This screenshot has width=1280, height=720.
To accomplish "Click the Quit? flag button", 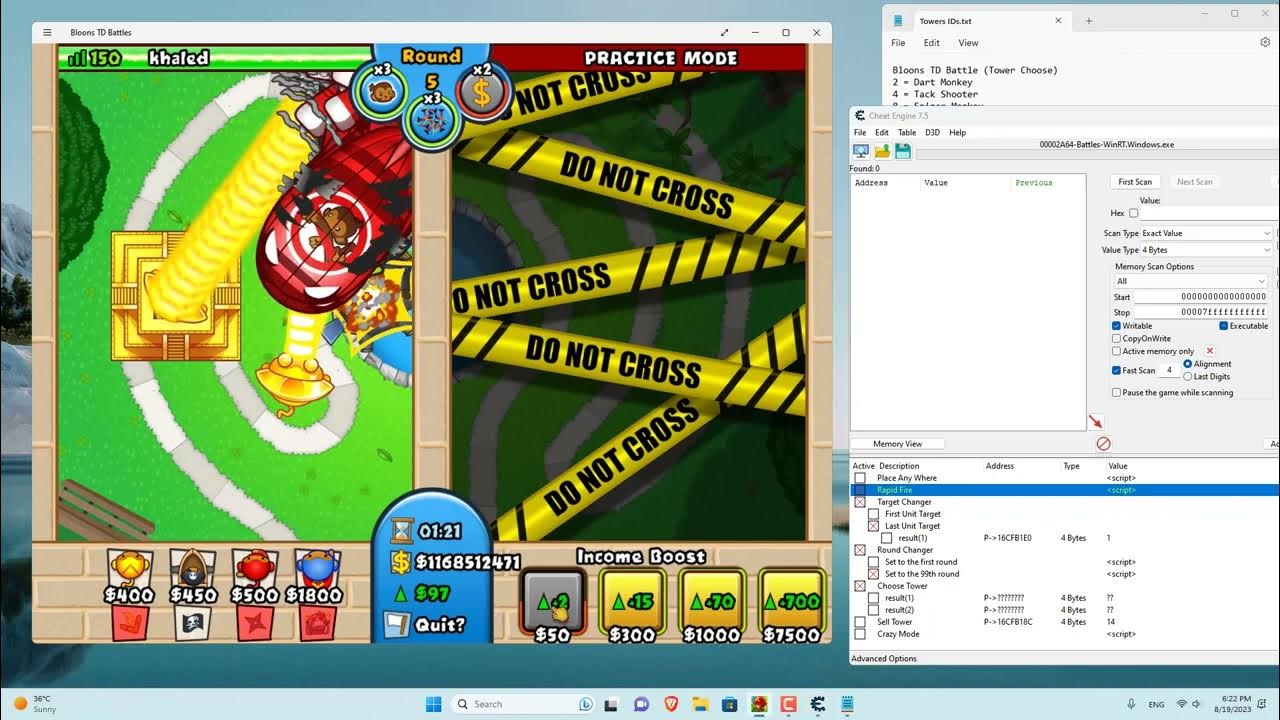I will pyautogui.click(x=428, y=625).
